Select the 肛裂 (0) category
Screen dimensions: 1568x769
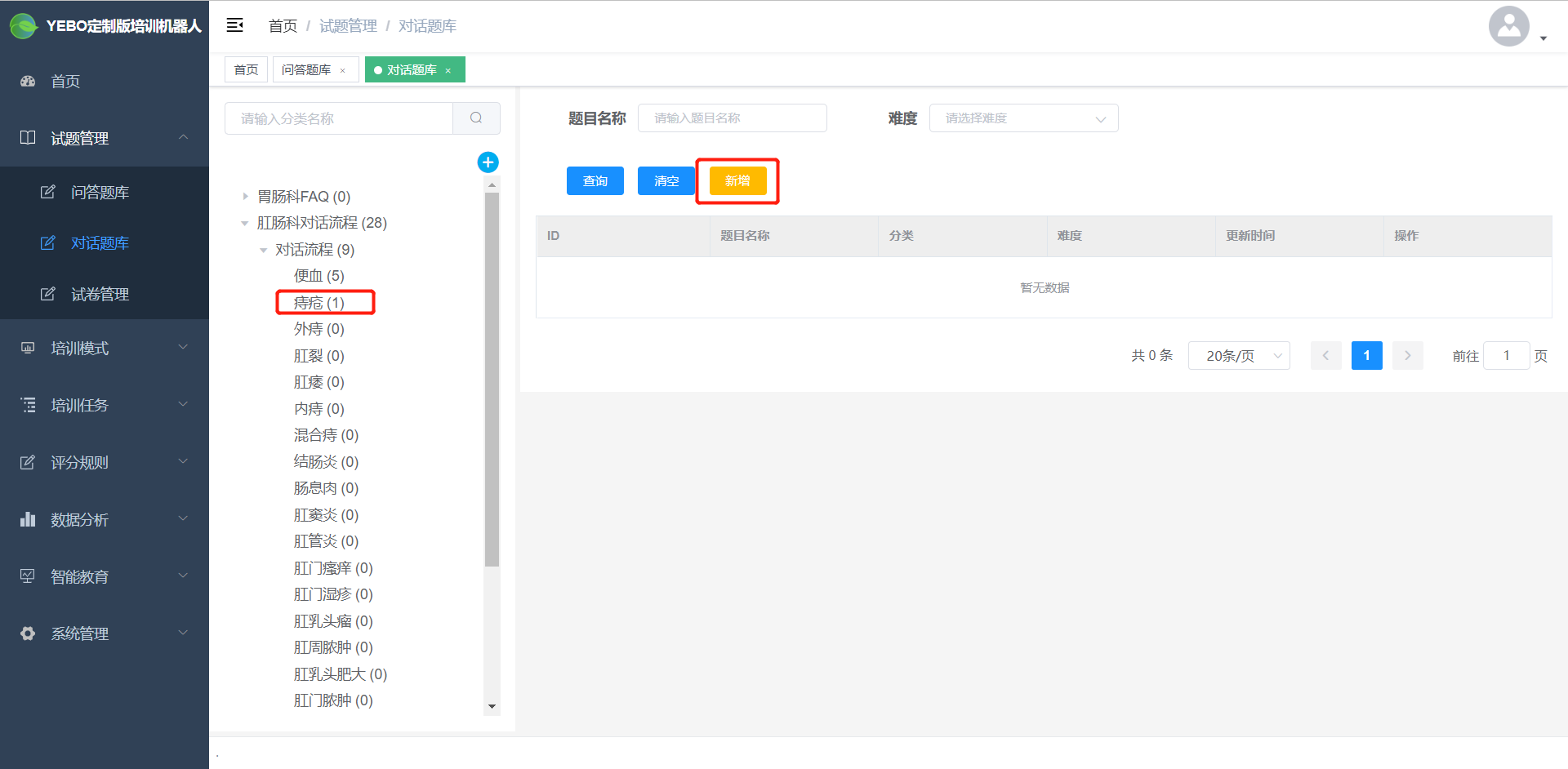319,356
